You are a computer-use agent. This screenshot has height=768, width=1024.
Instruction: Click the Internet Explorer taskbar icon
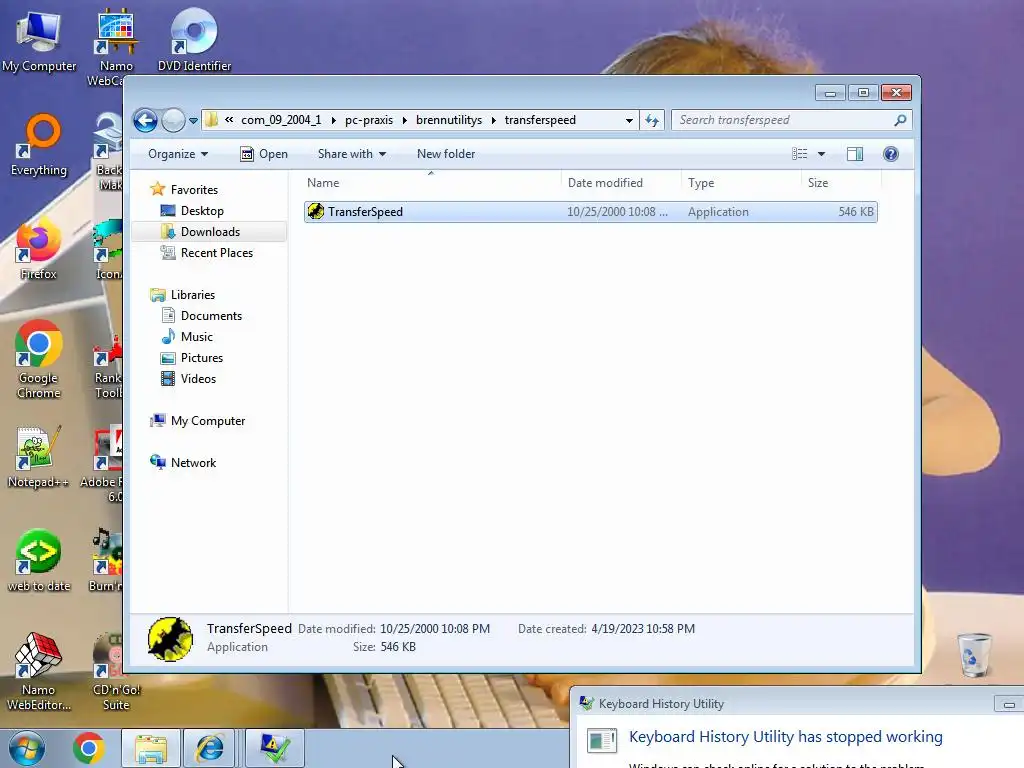pyautogui.click(x=210, y=748)
